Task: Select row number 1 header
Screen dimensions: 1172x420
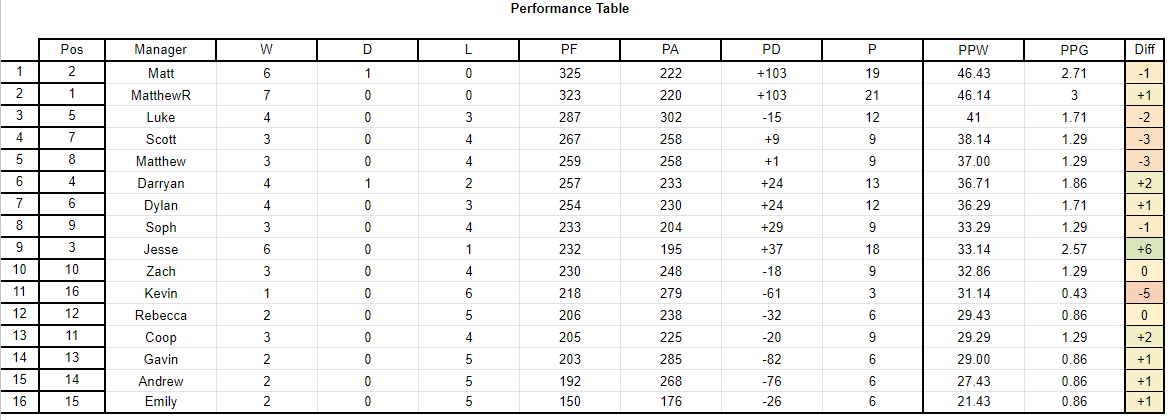Action: (19, 72)
